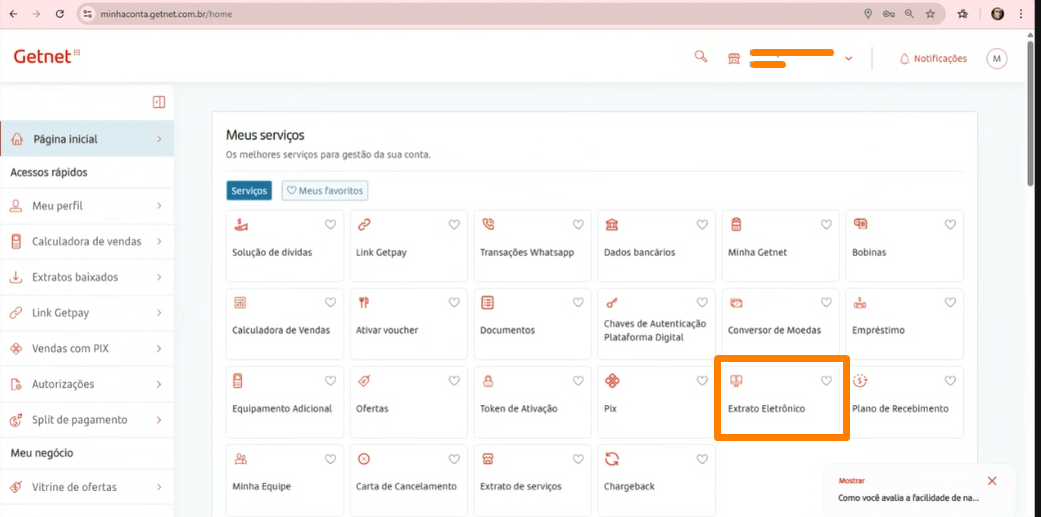Expand the Vendas com PIX chevron
Image resolution: width=1041 pixels, height=517 pixels.
click(159, 348)
